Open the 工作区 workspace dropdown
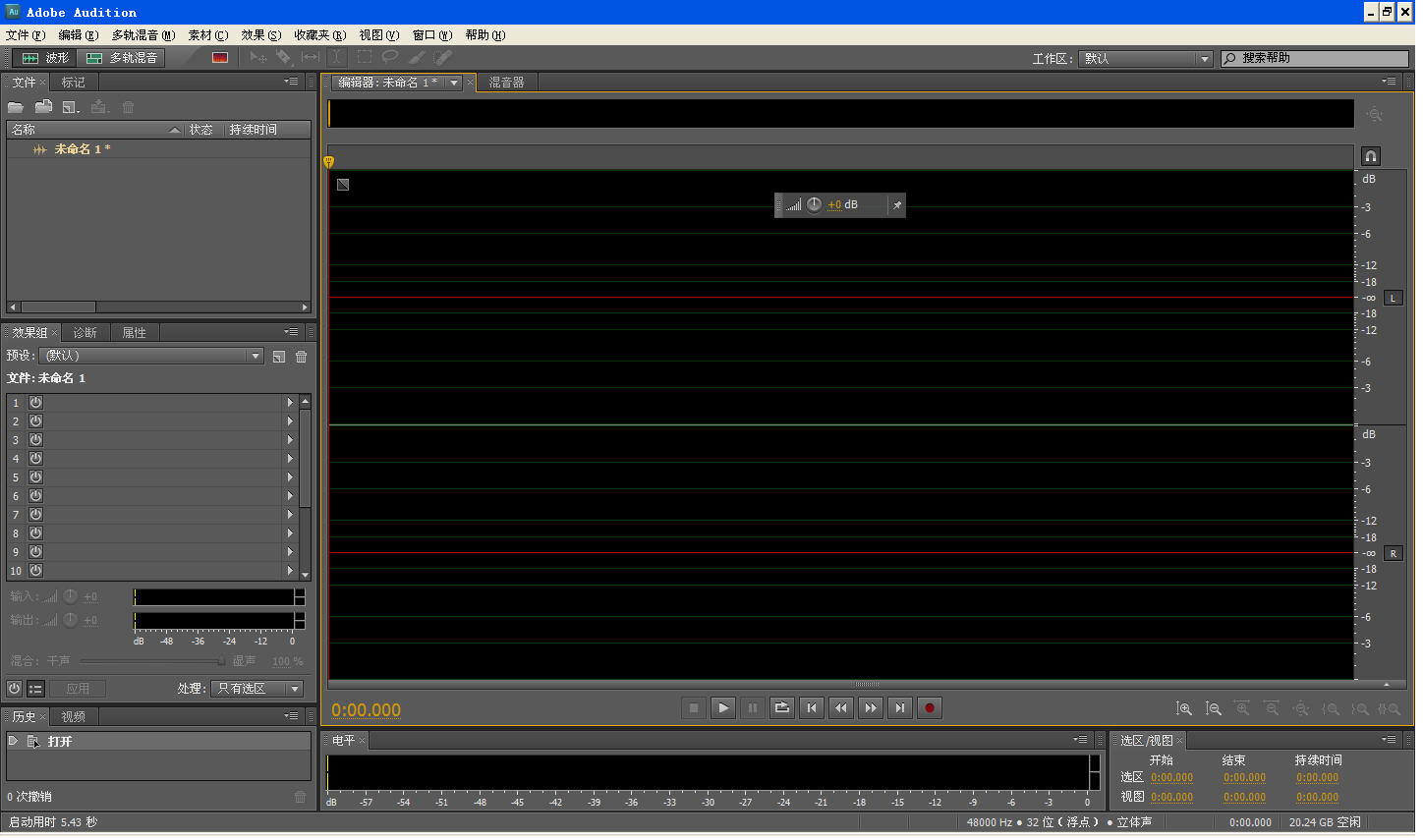This screenshot has height=840, width=1423. click(x=1146, y=59)
